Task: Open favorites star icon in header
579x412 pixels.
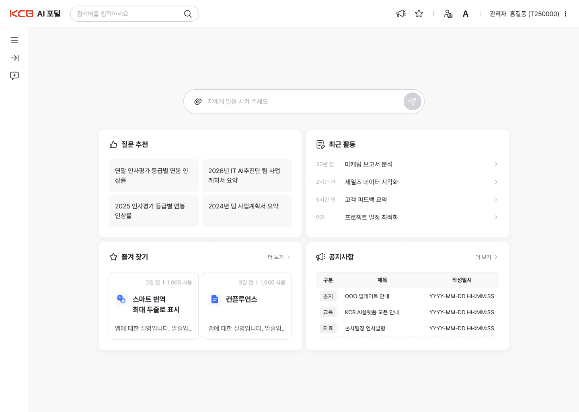Action: tap(419, 14)
